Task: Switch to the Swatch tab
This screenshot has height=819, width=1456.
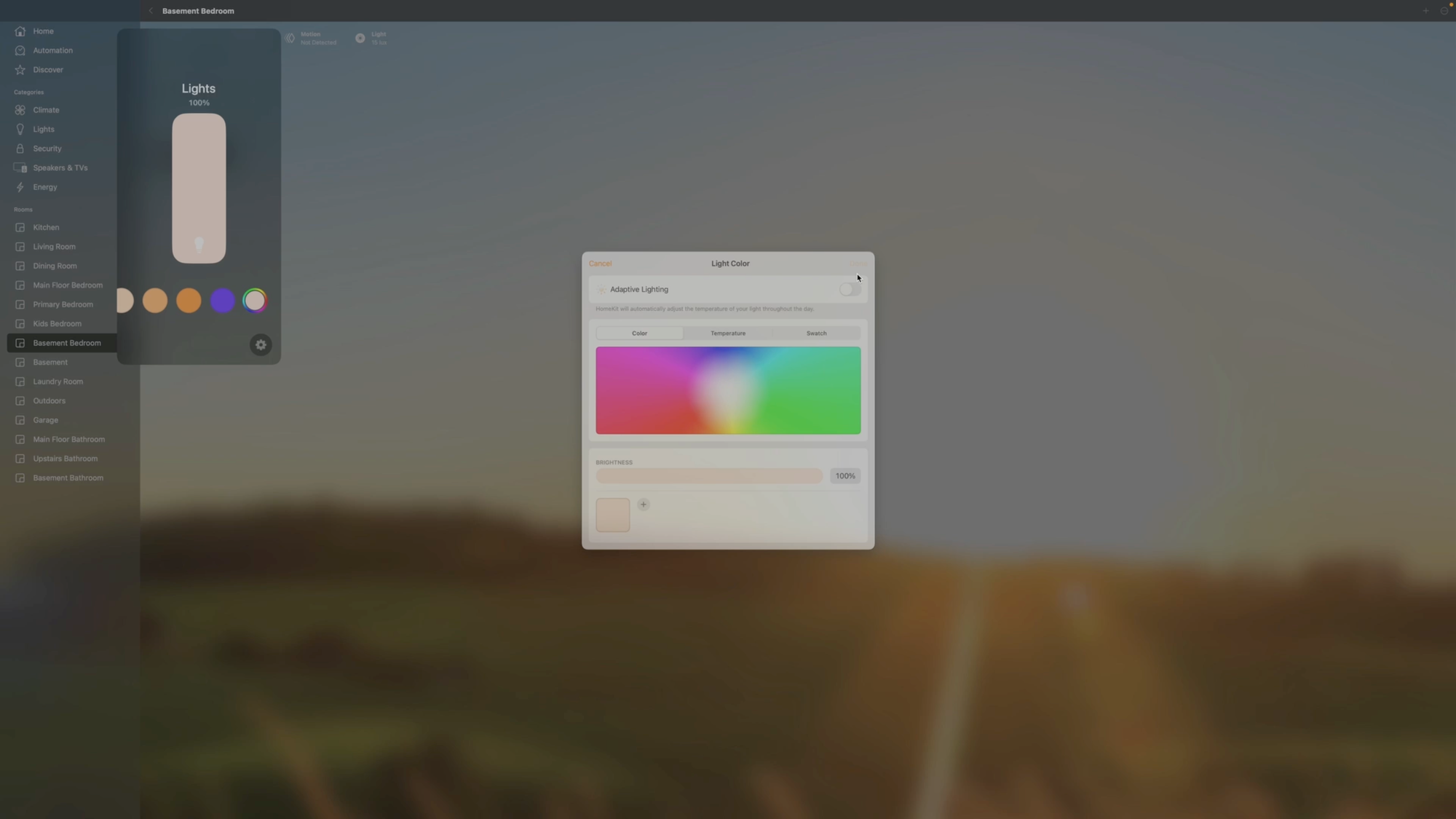Action: (x=816, y=333)
